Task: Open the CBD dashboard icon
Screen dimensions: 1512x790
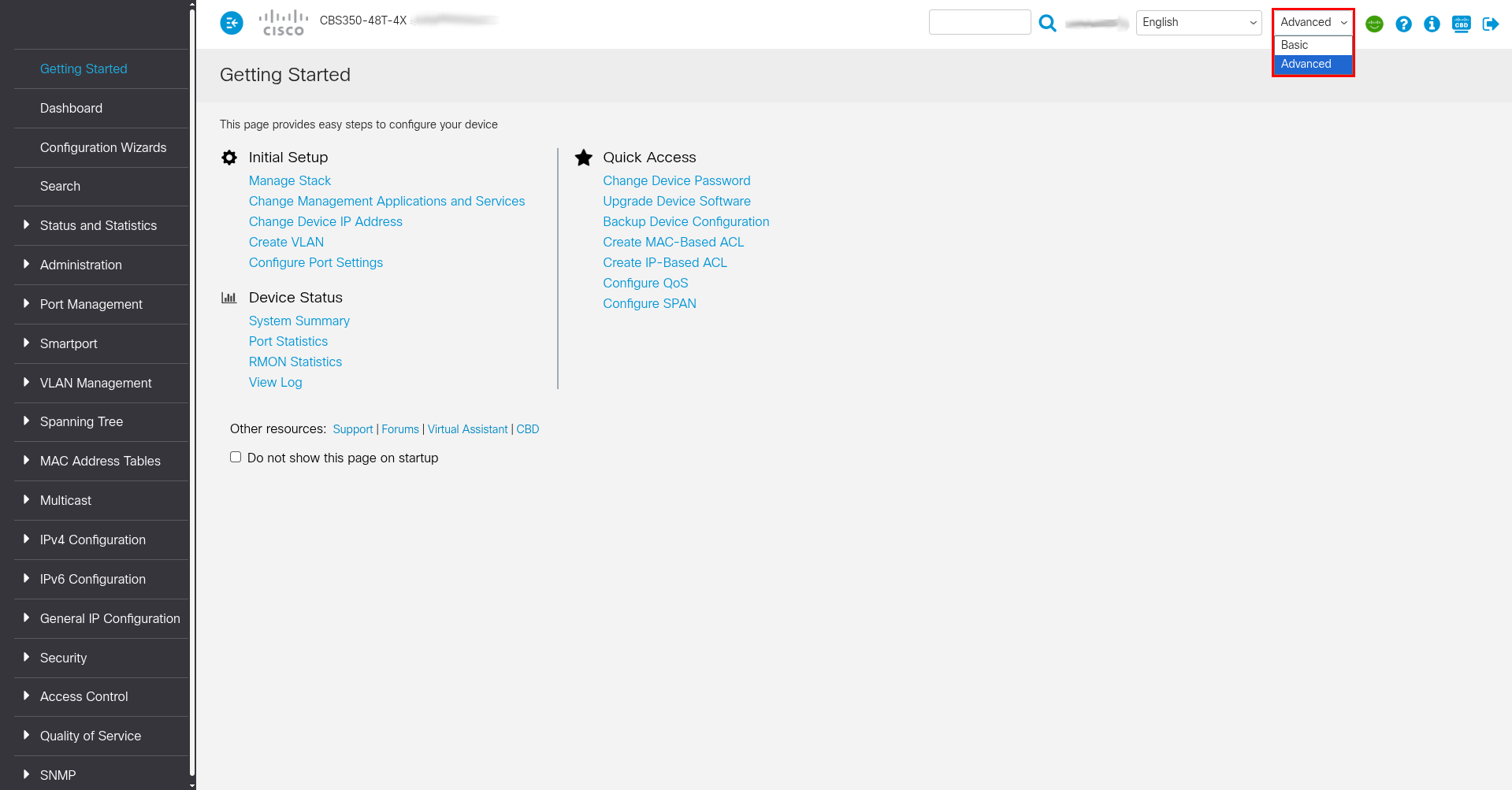Action: (1461, 24)
